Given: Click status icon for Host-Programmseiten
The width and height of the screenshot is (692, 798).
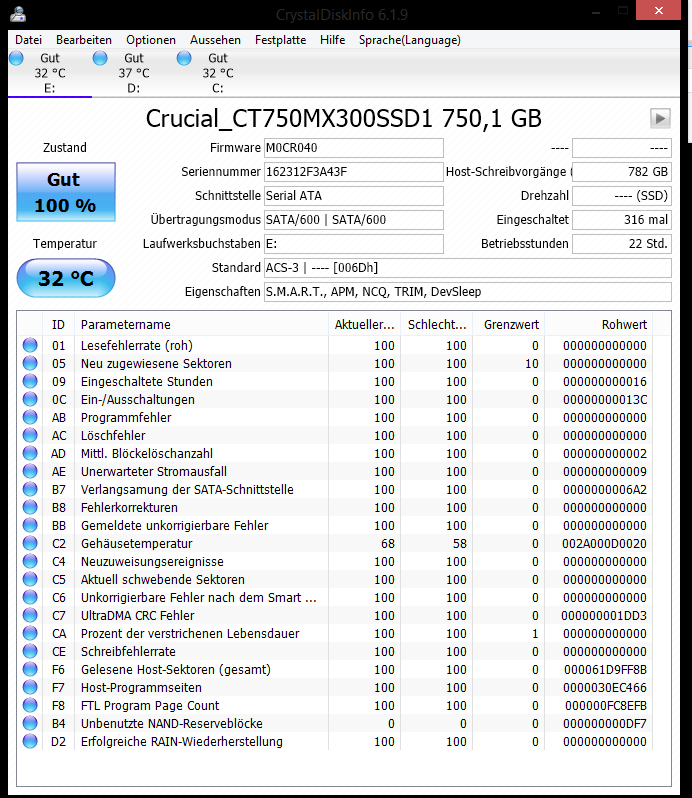Looking at the screenshot, I should 30,687.
